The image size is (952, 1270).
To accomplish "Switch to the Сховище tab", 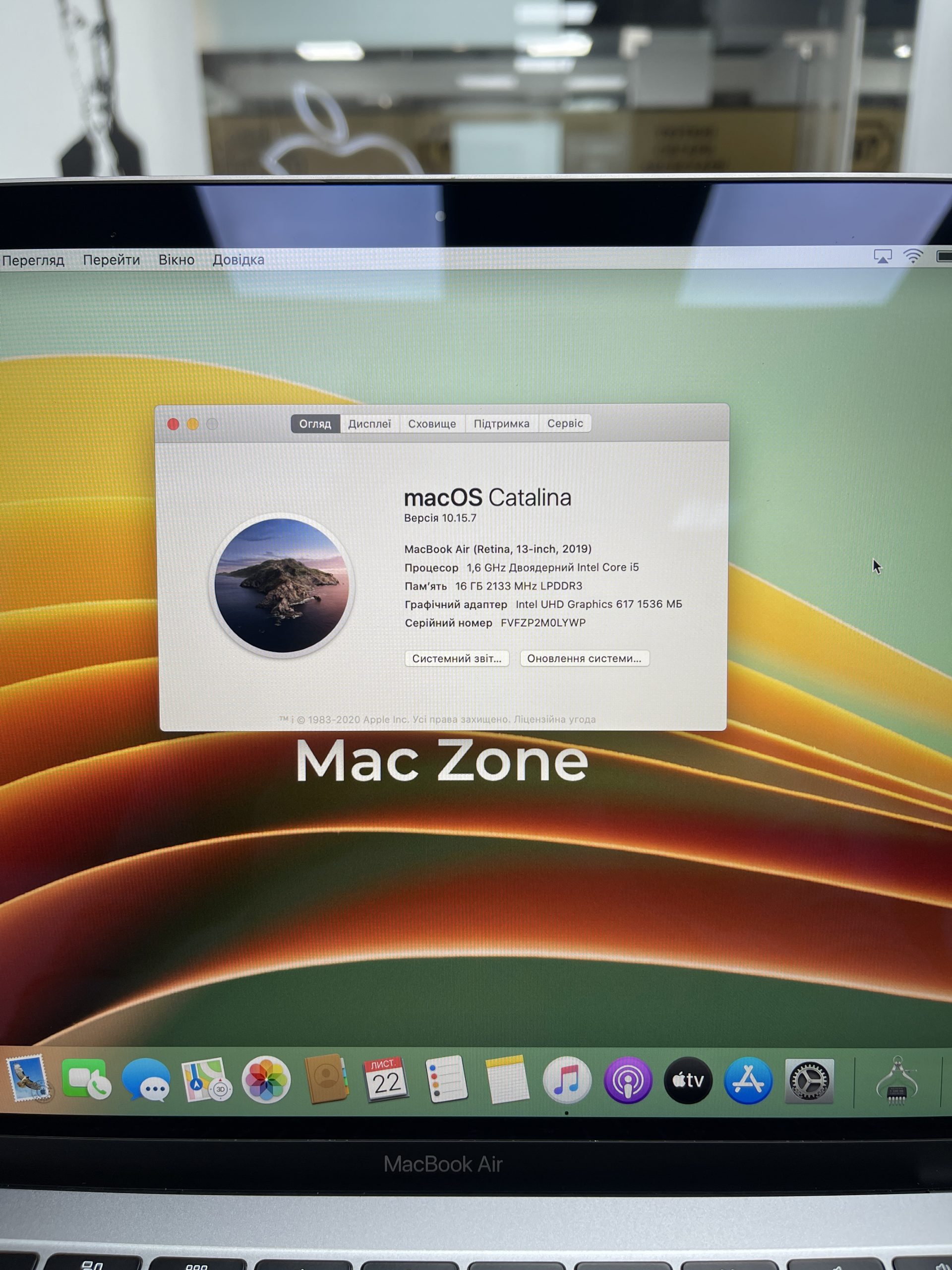I will [x=432, y=424].
